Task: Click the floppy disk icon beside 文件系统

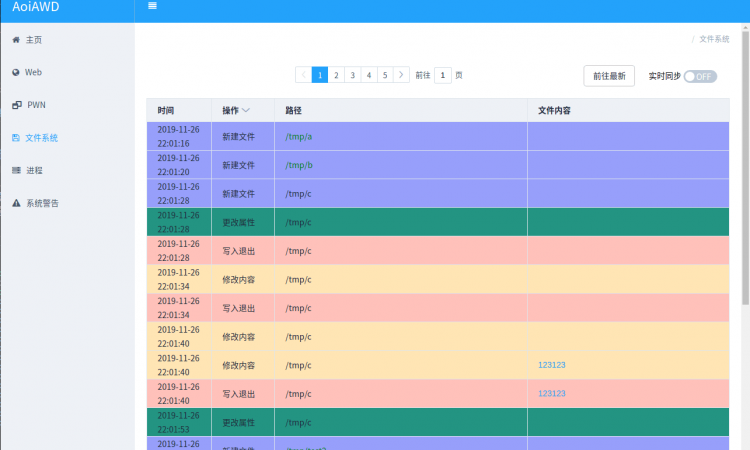Action: pyautogui.click(x=16, y=138)
